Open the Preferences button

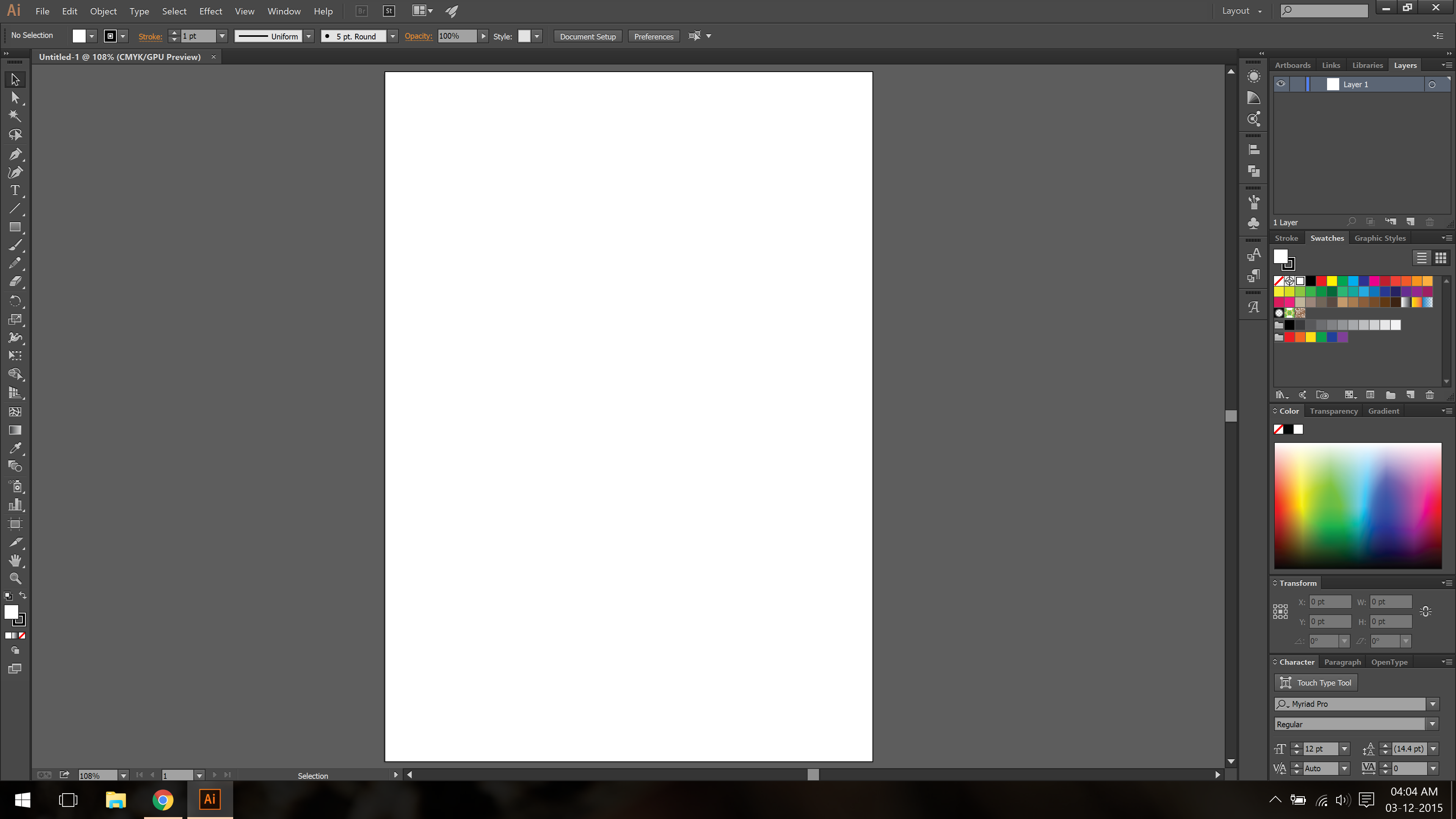coord(653,36)
